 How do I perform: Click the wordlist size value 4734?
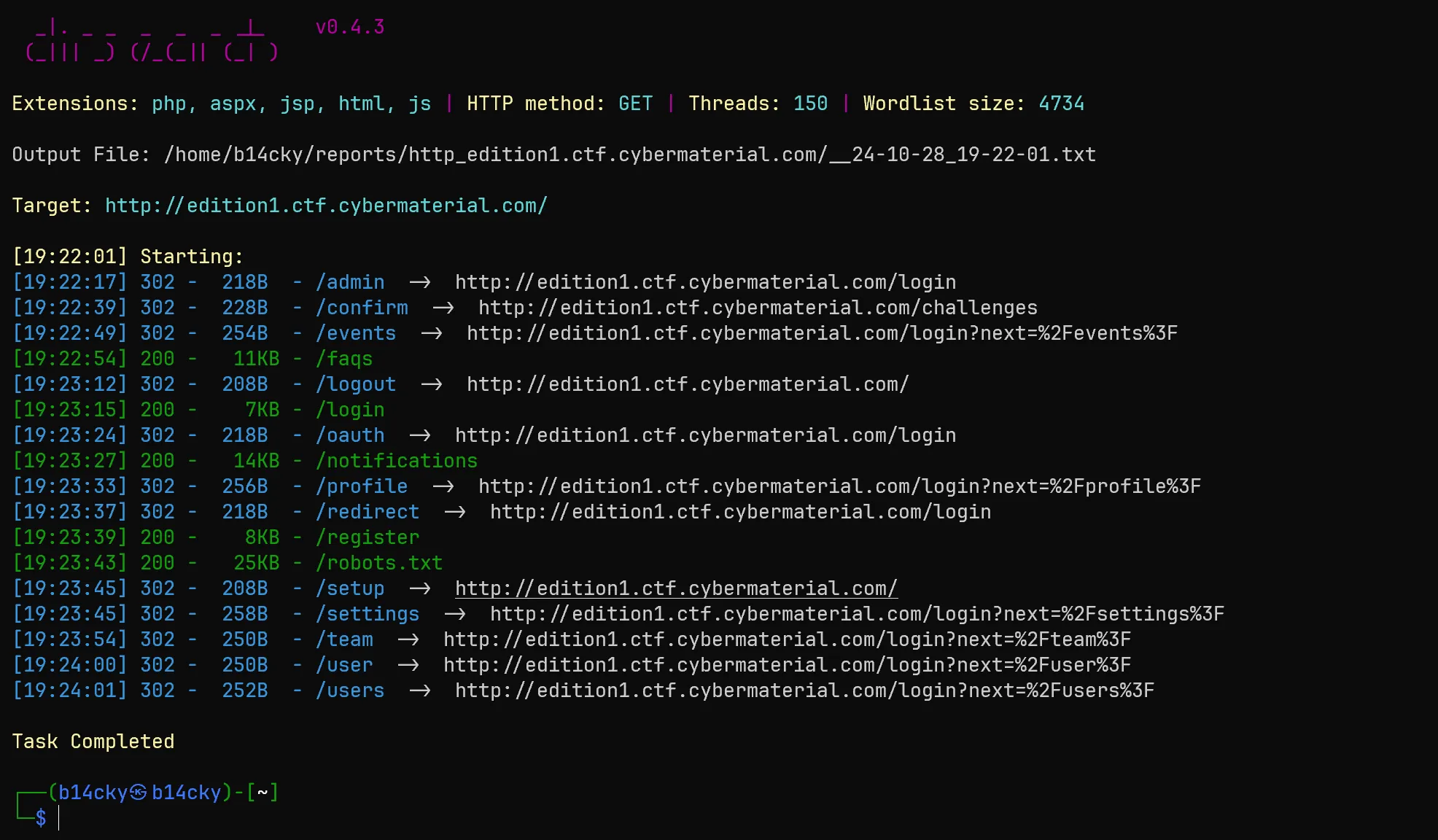(x=1061, y=104)
